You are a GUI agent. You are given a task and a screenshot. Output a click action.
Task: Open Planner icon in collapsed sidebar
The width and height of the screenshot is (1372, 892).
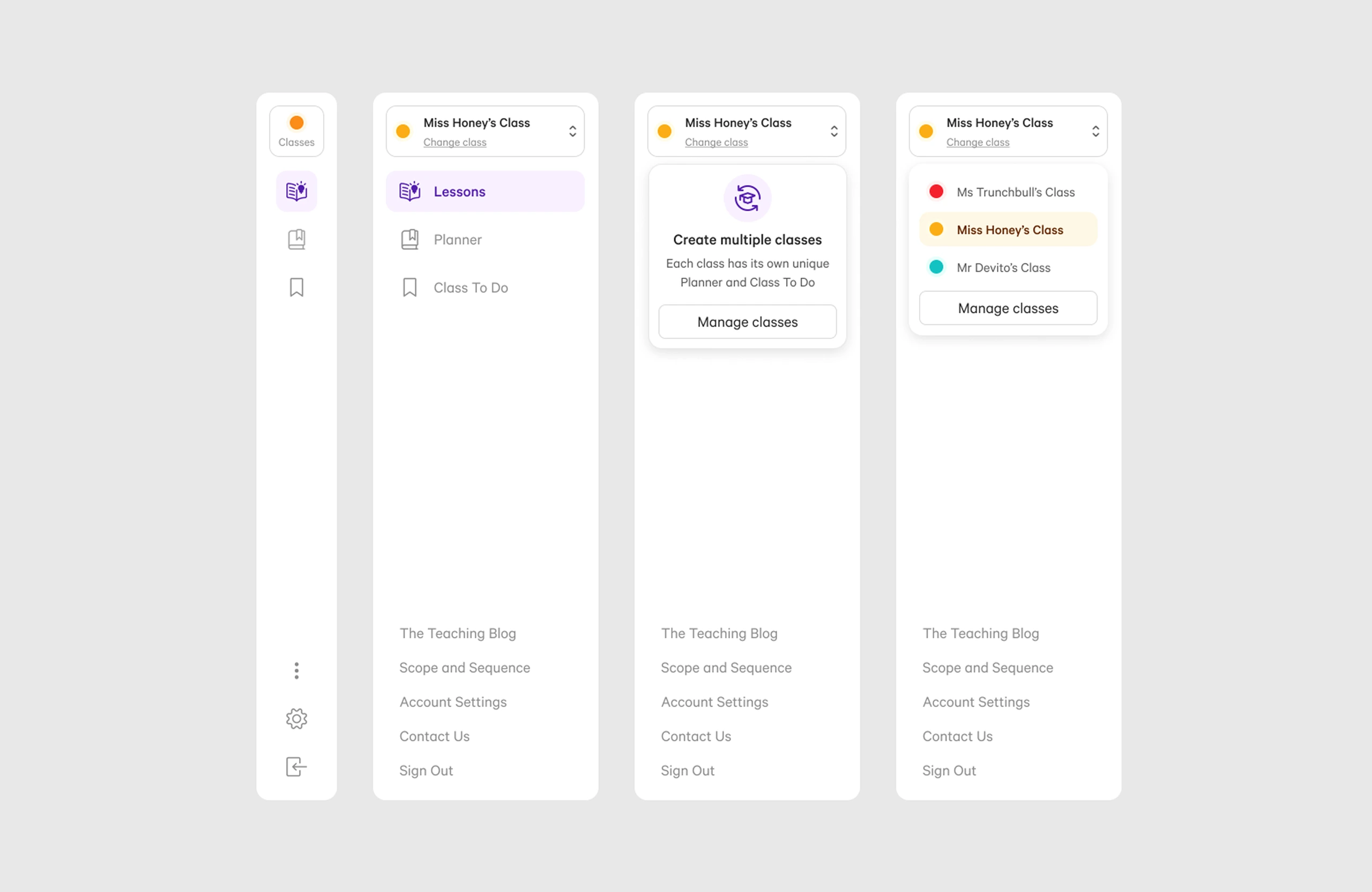[x=296, y=239]
